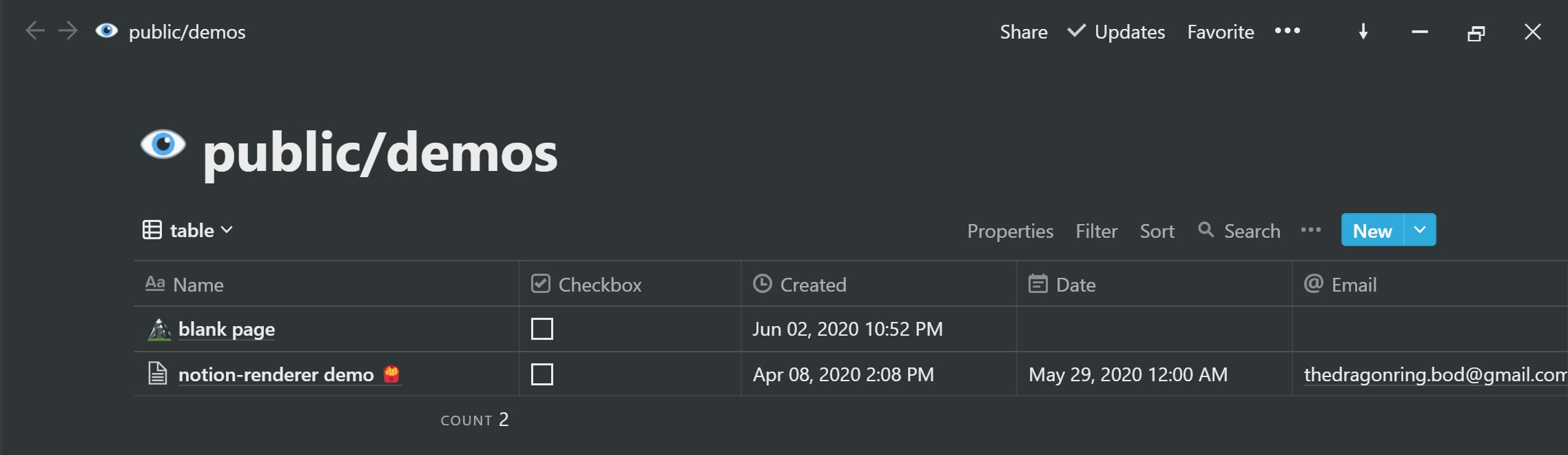This screenshot has height=455, width=1568.
Task: Open the page options three-dots menu
Action: pos(1287,31)
